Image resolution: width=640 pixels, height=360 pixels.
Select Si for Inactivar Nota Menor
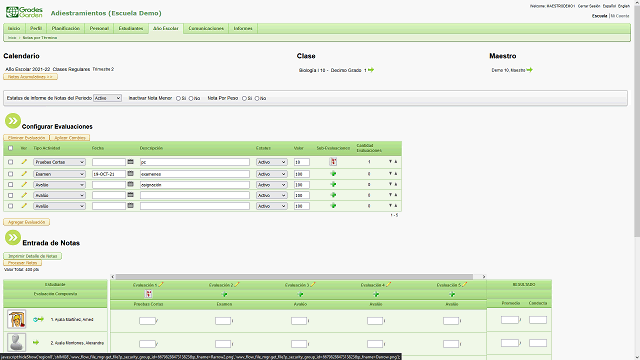click(x=178, y=98)
